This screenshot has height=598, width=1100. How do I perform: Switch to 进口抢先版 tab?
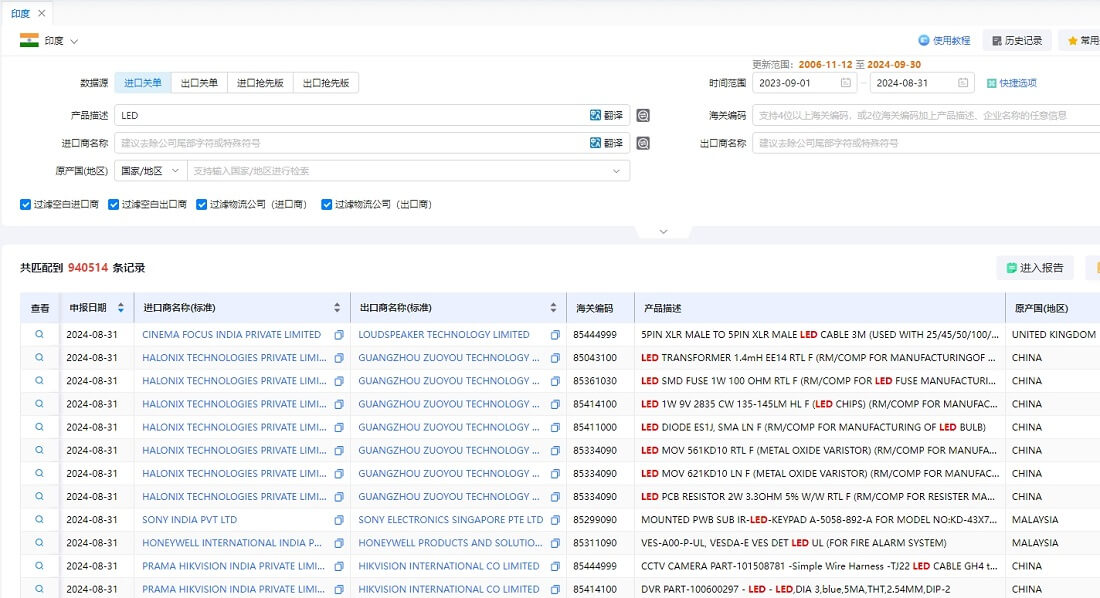[x=260, y=83]
